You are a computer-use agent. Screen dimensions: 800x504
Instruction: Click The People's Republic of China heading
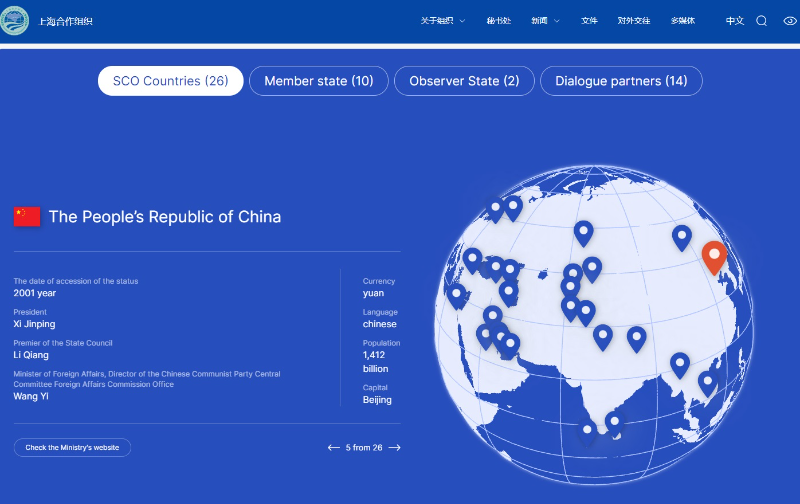[x=165, y=217]
